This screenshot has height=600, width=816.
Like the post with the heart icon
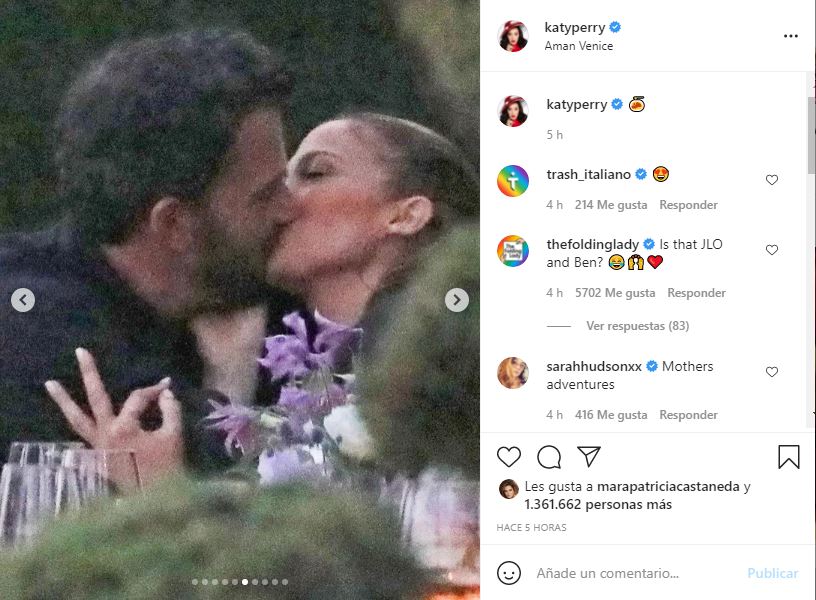point(509,457)
